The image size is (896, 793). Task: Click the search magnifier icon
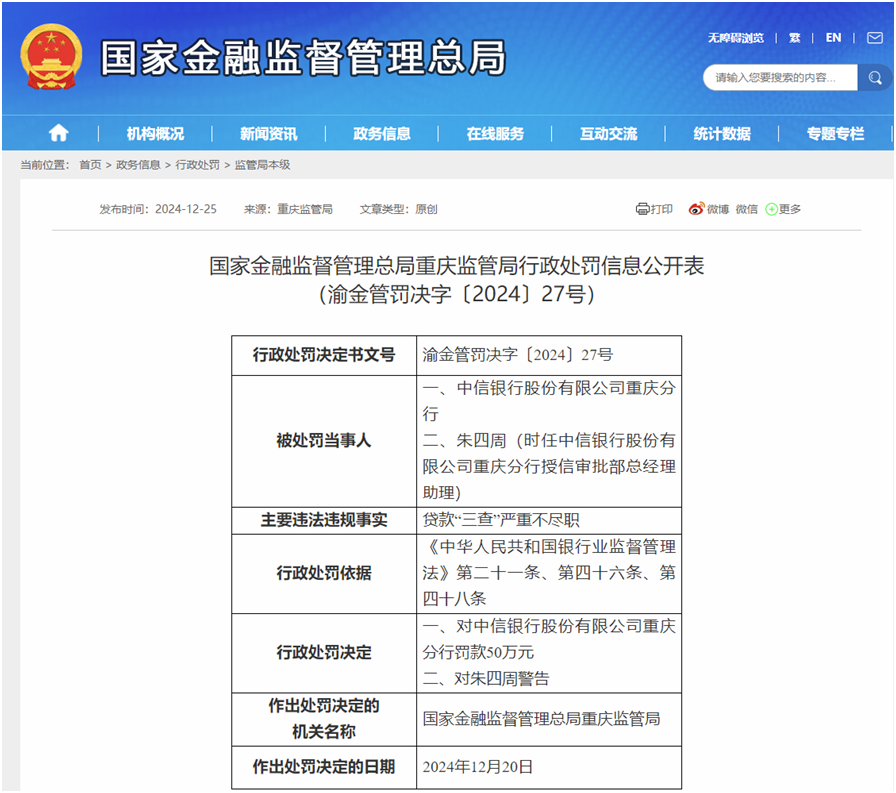pos(875,77)
